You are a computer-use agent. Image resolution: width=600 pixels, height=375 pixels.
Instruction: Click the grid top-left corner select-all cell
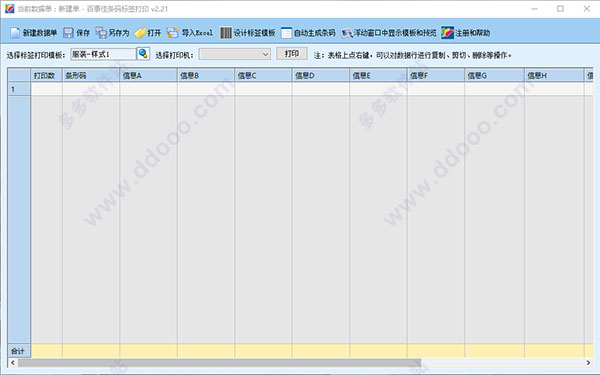click(19, 75)
